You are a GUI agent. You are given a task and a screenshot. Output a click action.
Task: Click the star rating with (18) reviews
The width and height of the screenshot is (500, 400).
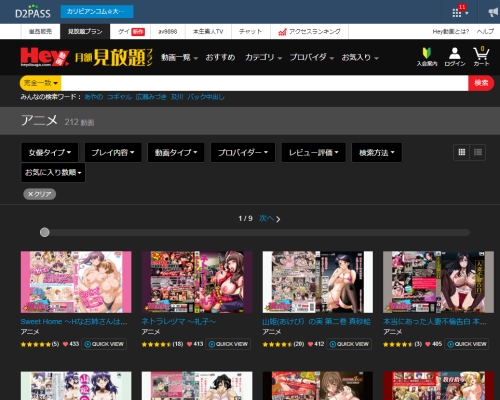coord(162,344)
